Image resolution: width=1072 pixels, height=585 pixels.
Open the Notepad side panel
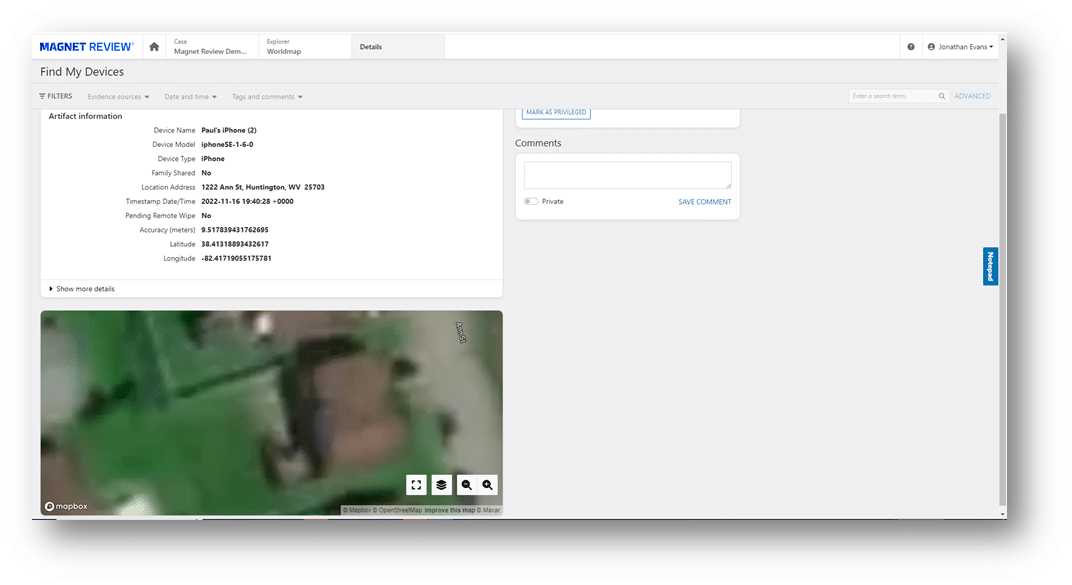[989, 265]
